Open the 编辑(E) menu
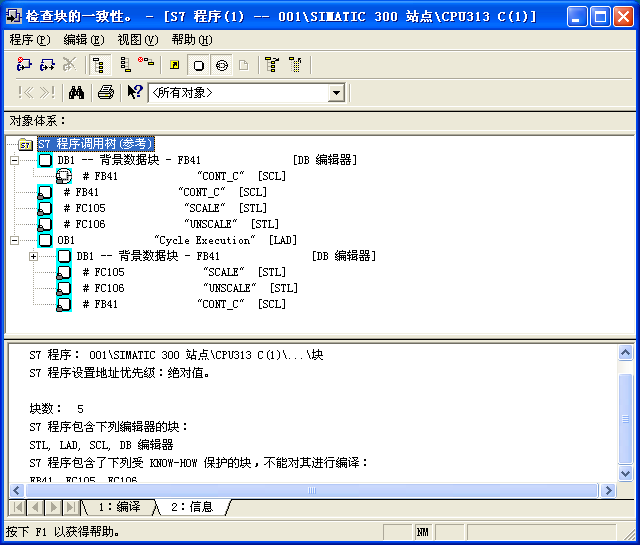 [x=84, y=40]
